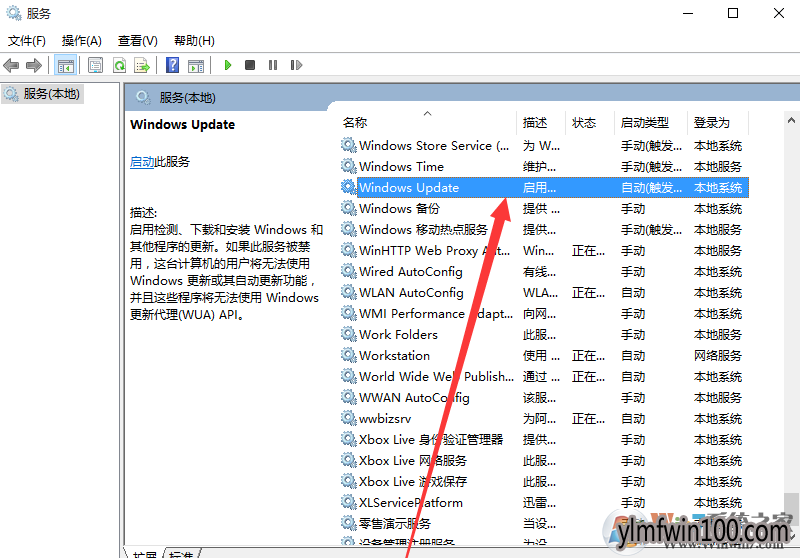Image resolution: width=800 pixels, height=558 pixels.
Task: Select the WLAN AutoConfig service
Action: (x=544, y=293)
